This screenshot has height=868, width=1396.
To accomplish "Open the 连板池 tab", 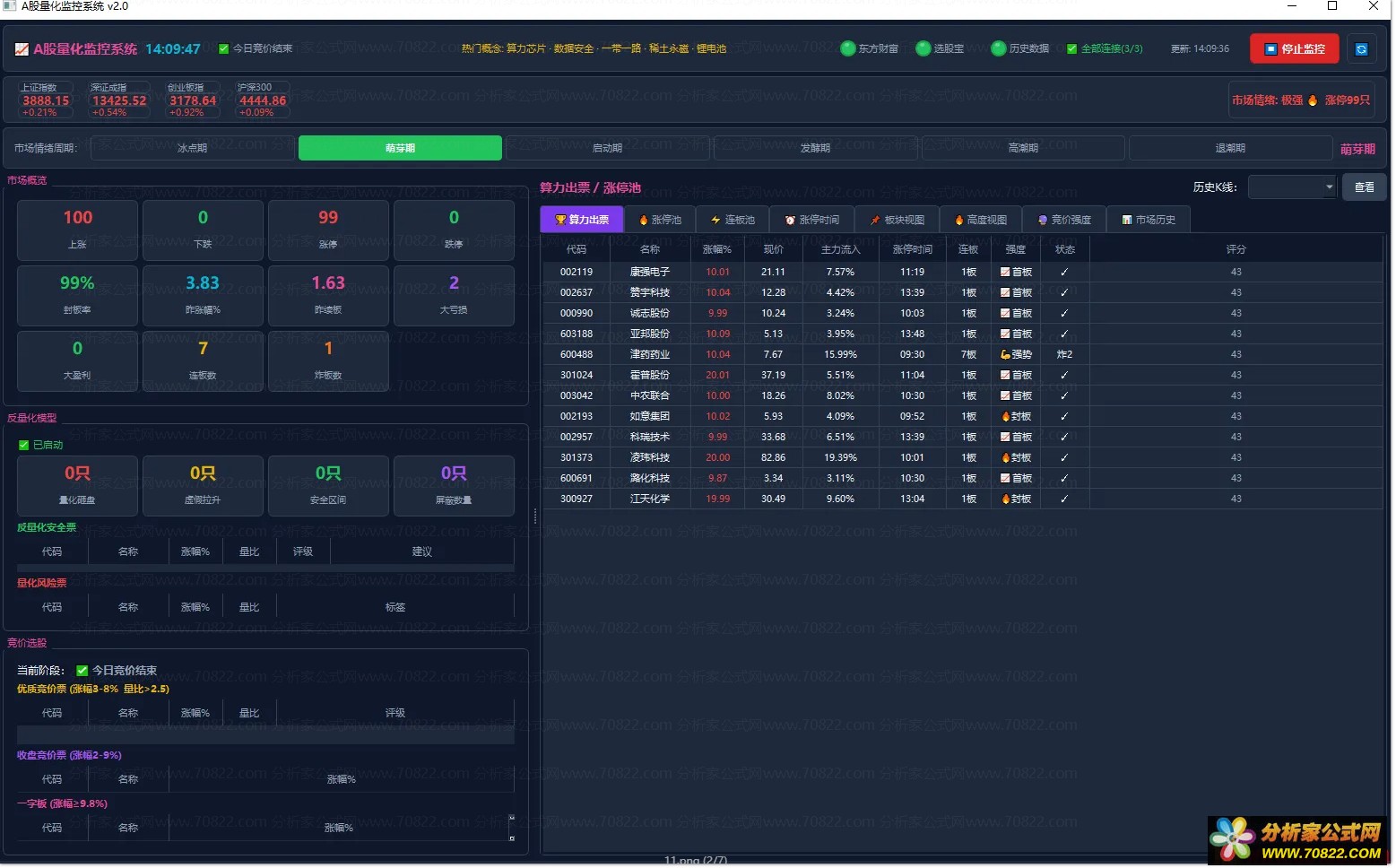I will click(x=733, y=220).
